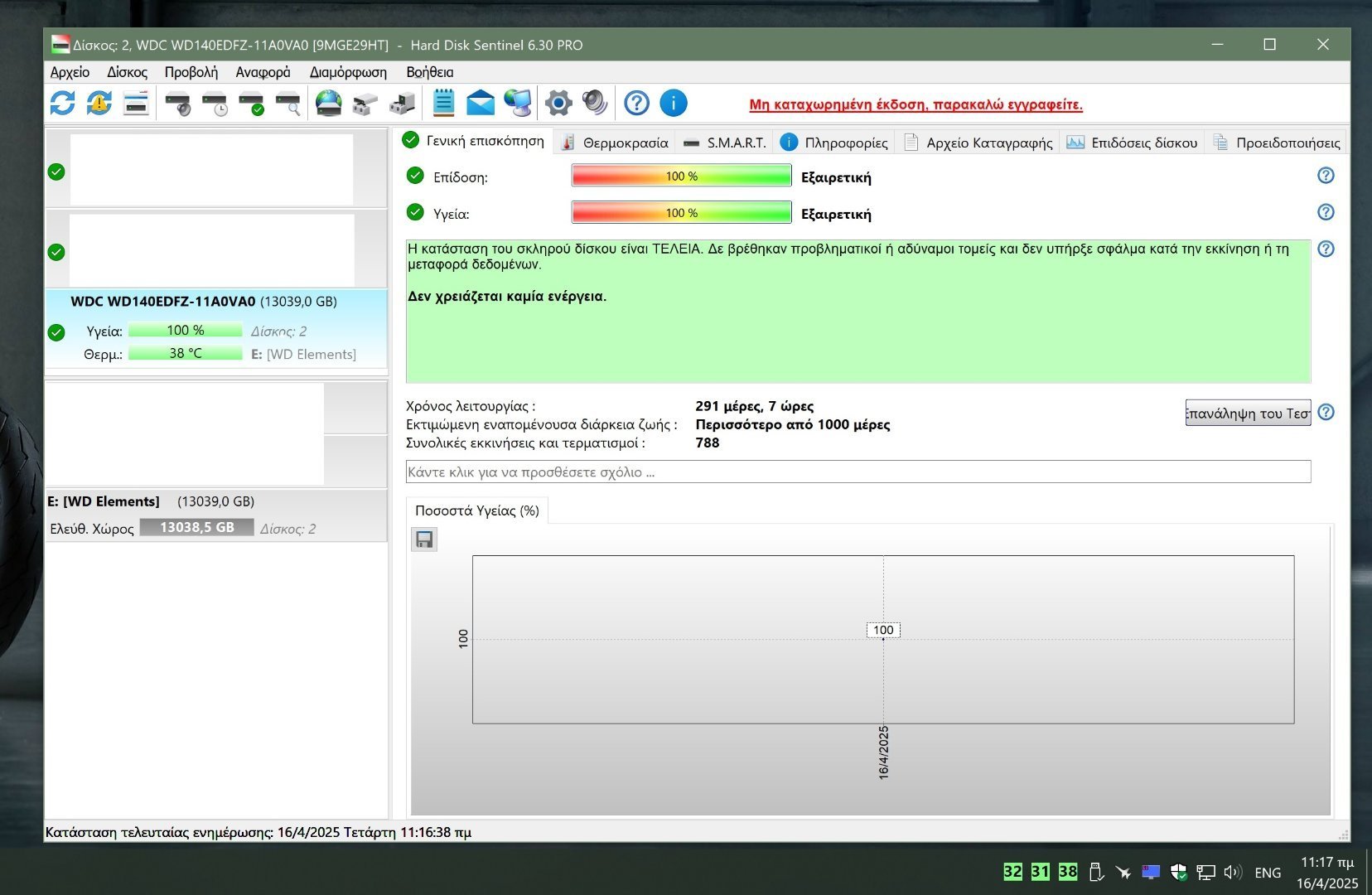Click the help icon beside Υγεία row
Viewport: 1372px width, 895px height.
tap(1326, 212)
